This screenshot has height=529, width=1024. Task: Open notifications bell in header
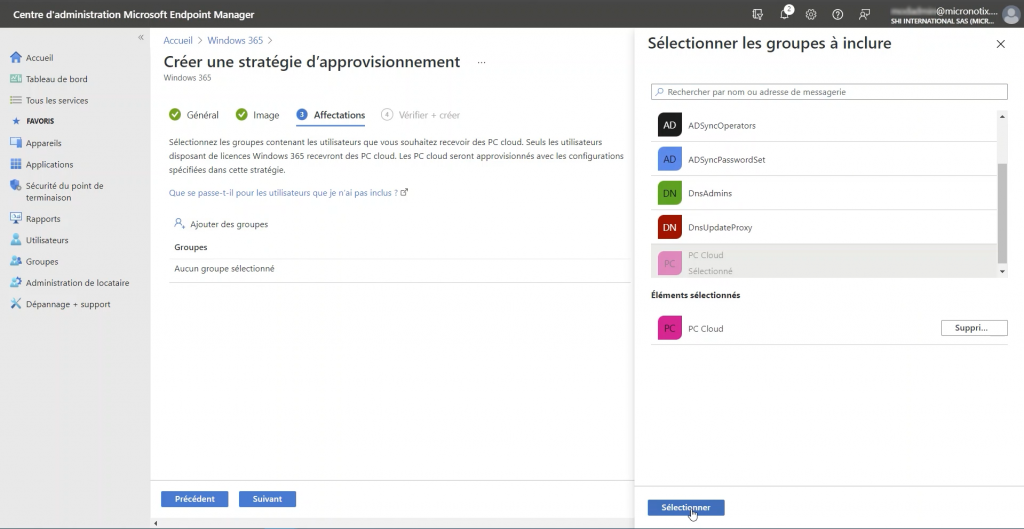[785, 14]
